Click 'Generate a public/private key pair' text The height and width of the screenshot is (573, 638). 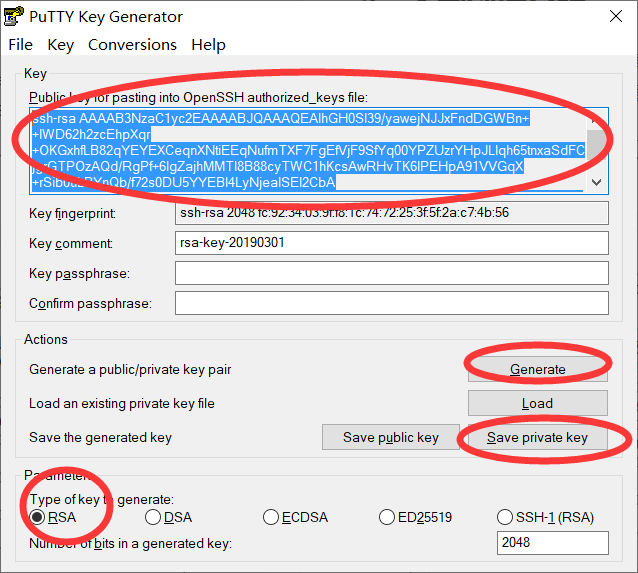point(130,370)
